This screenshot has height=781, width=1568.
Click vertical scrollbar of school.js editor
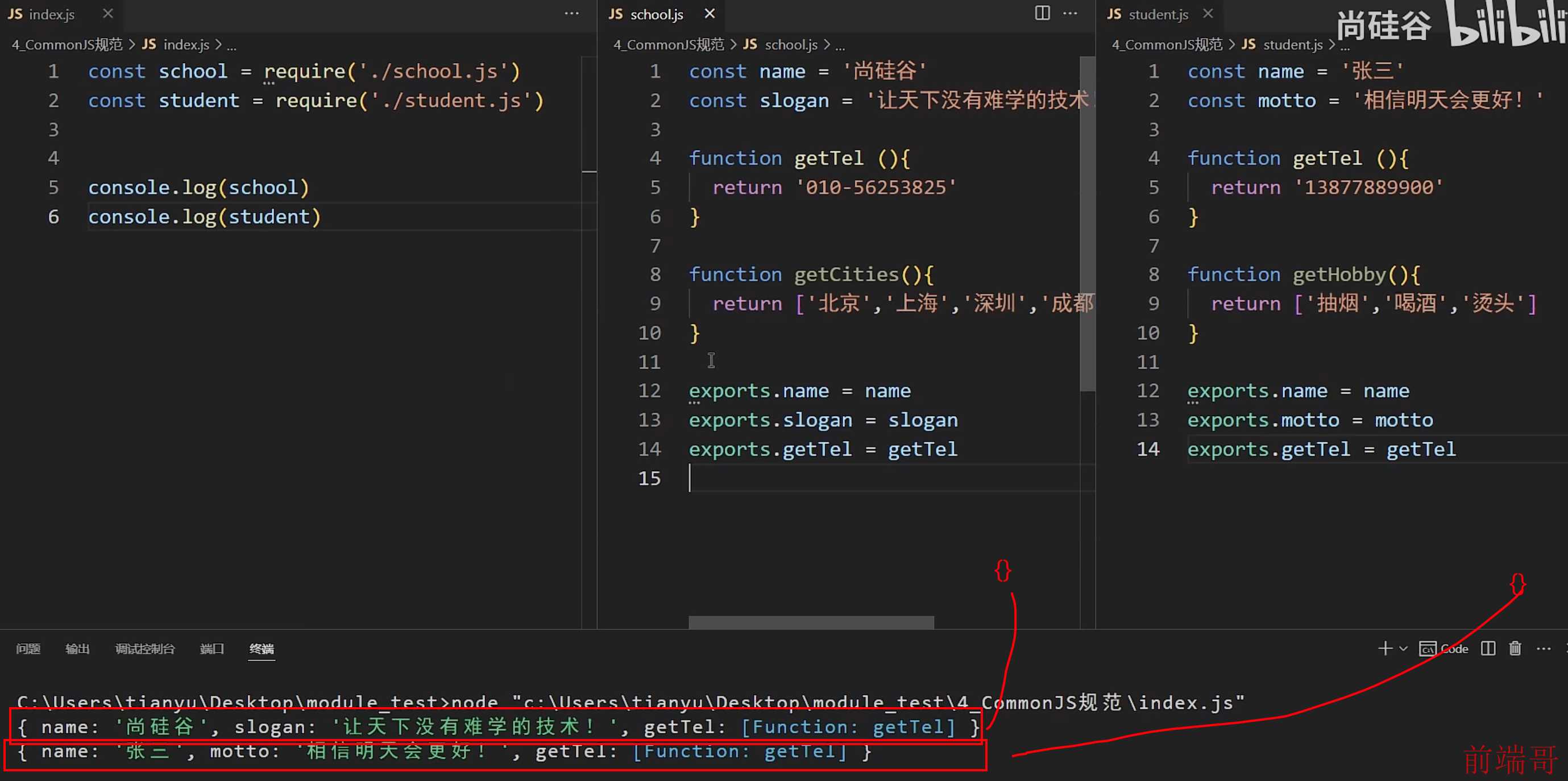[x=1087, y=224]
